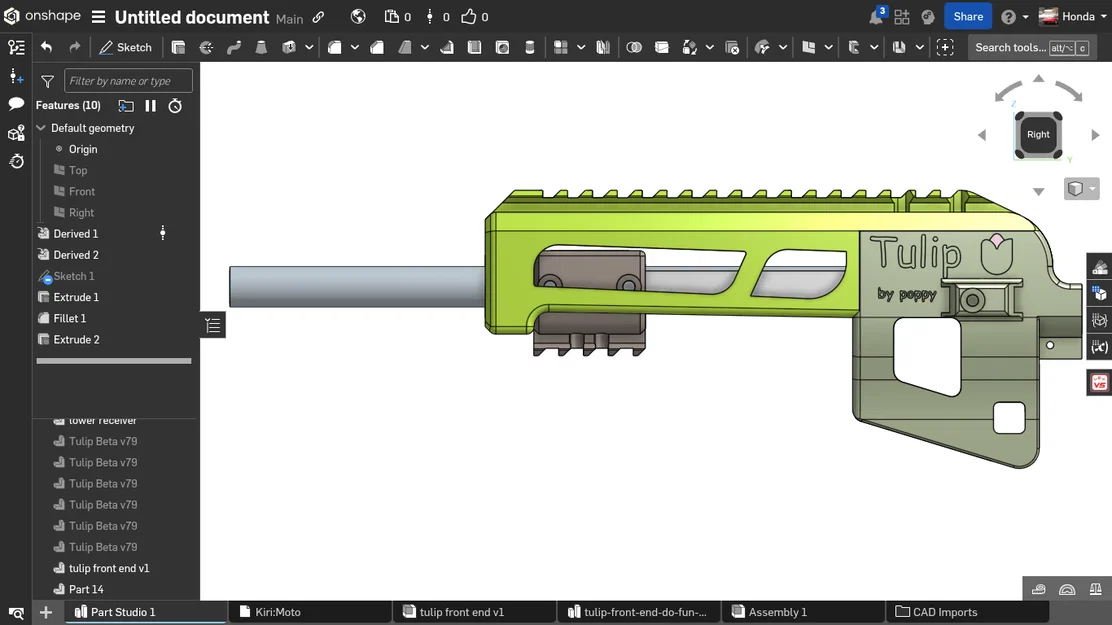Select the Hole tool
This screenshot has height=625, width=1112.
pos(502,48)
